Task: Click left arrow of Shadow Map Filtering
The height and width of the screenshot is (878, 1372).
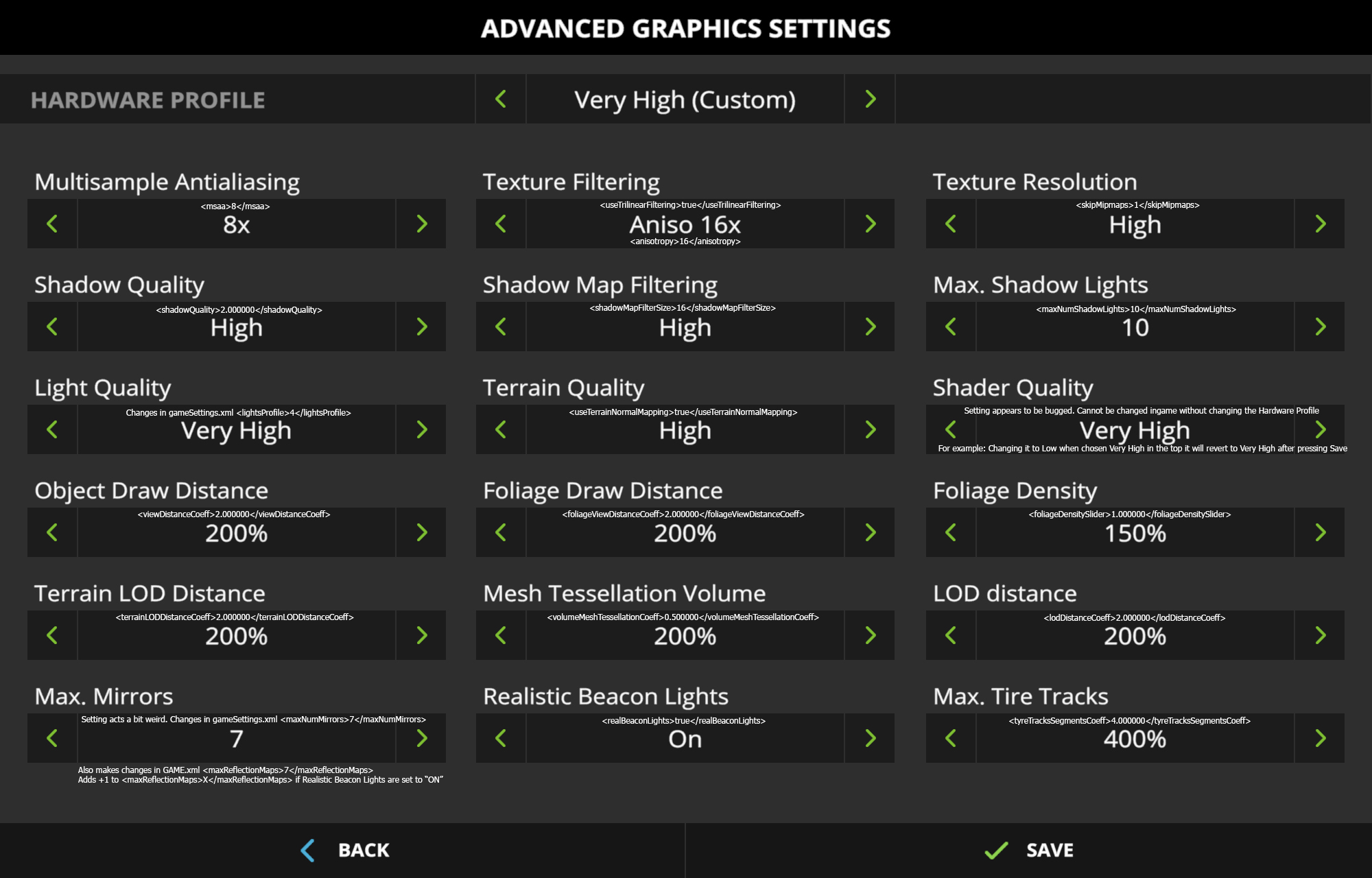Action: [x=501, y=327]
